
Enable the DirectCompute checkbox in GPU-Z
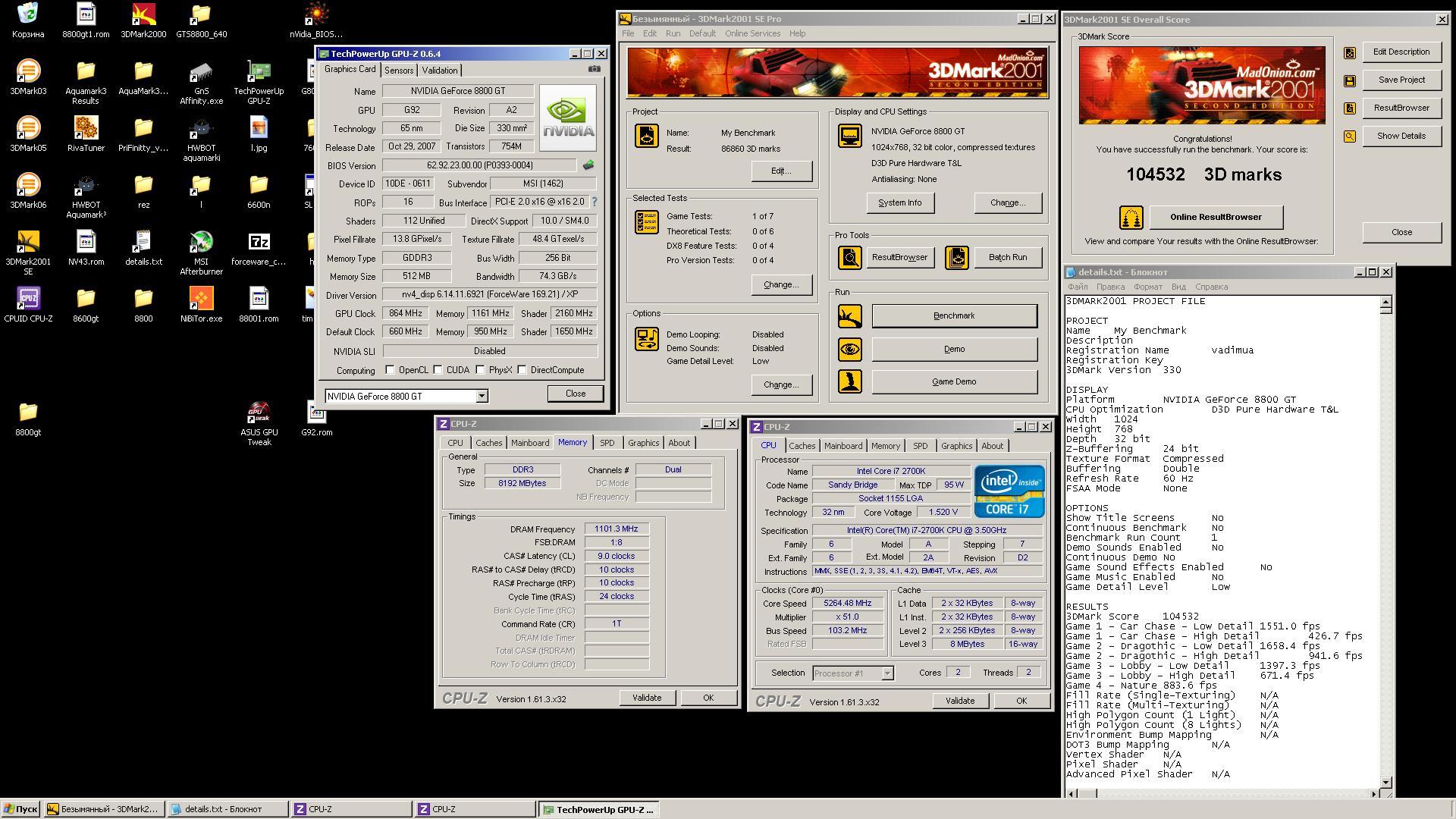point(522,370)
